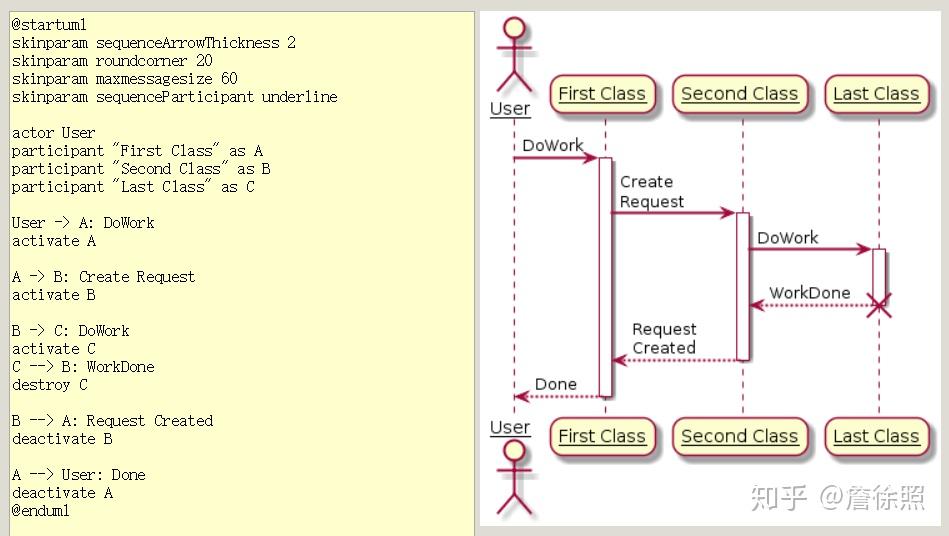949x536 pixels.
Task: Select the top Second Class participant box
Action: click(740, 94)
